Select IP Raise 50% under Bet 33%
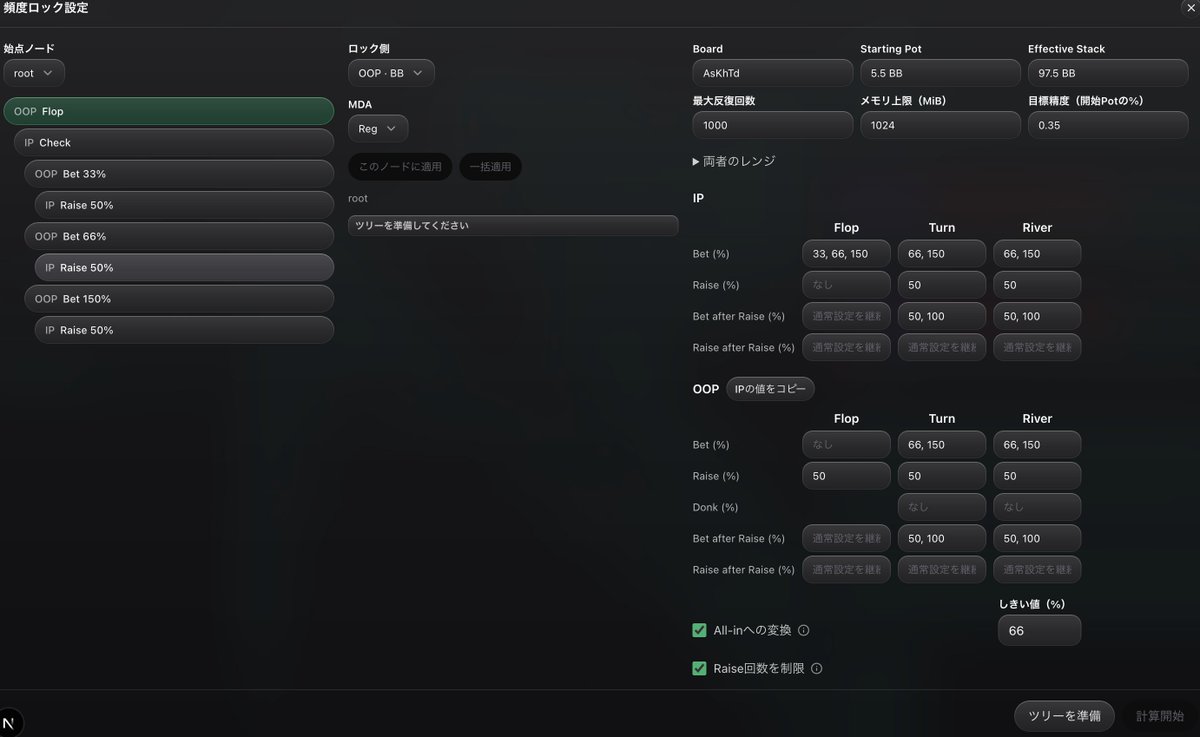 [x=184, y=205]
